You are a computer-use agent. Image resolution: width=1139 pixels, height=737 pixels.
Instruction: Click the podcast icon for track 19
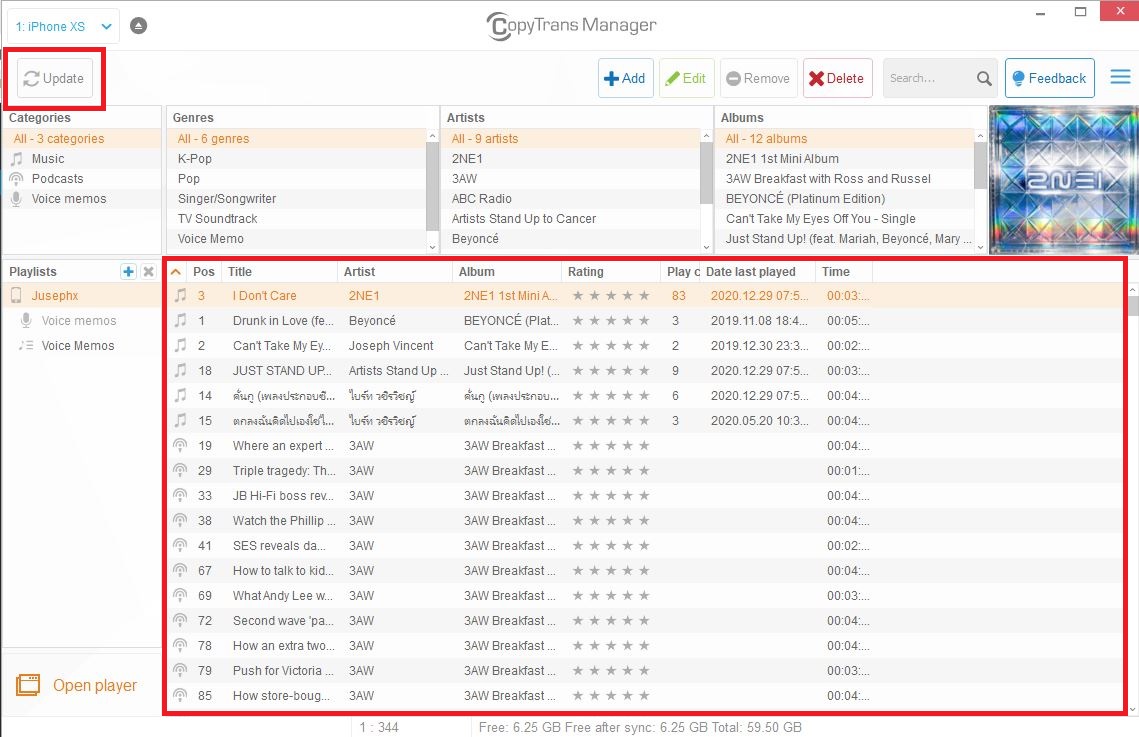[x=180, y=446]
